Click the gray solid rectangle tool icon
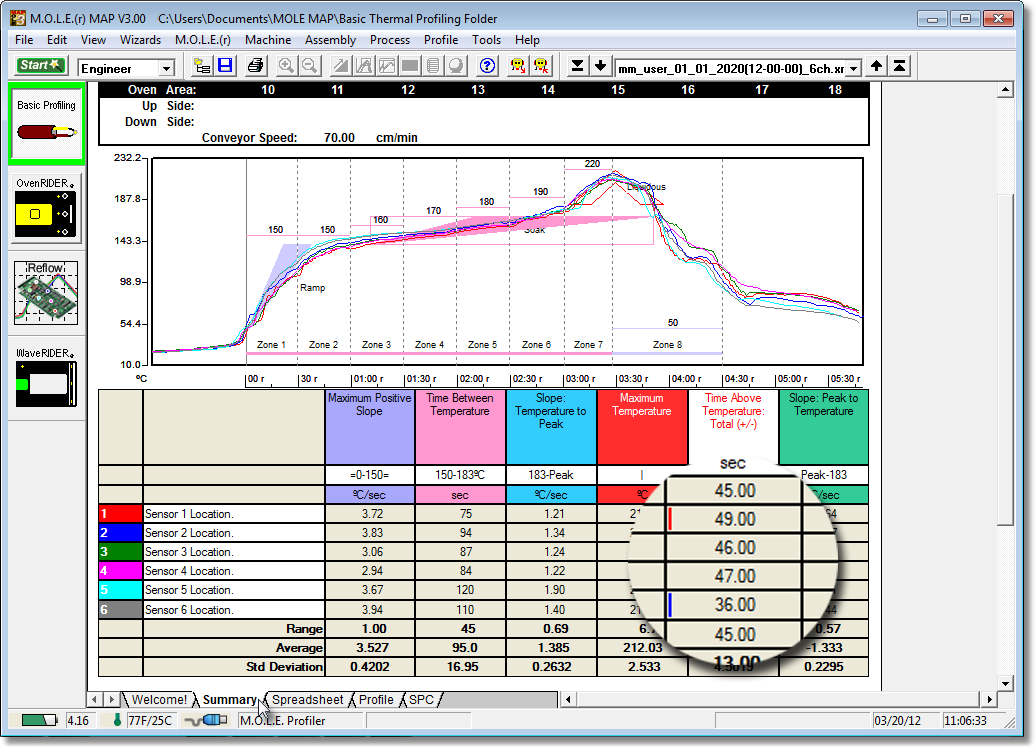Viewport: 1036px width, 749px height. 410,66
